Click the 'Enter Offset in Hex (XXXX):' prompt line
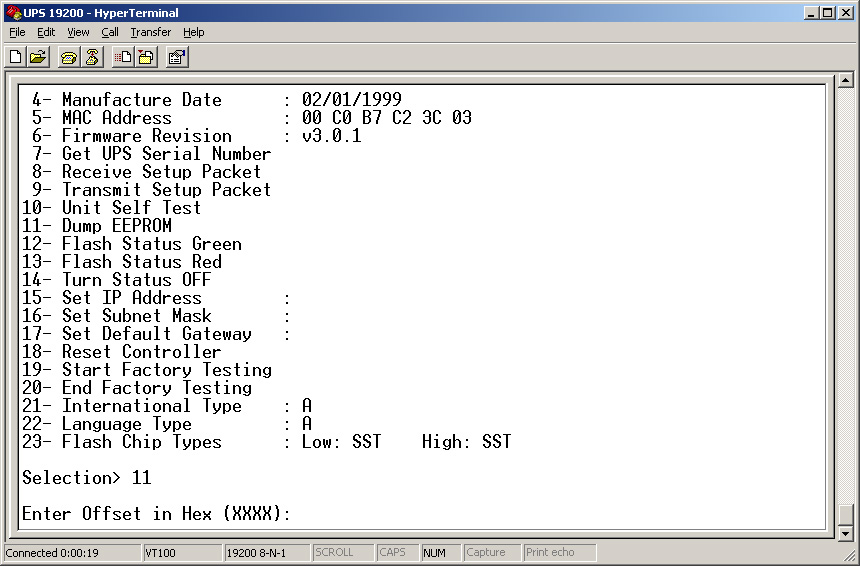 pyautogui.click(x=156, y=514)
